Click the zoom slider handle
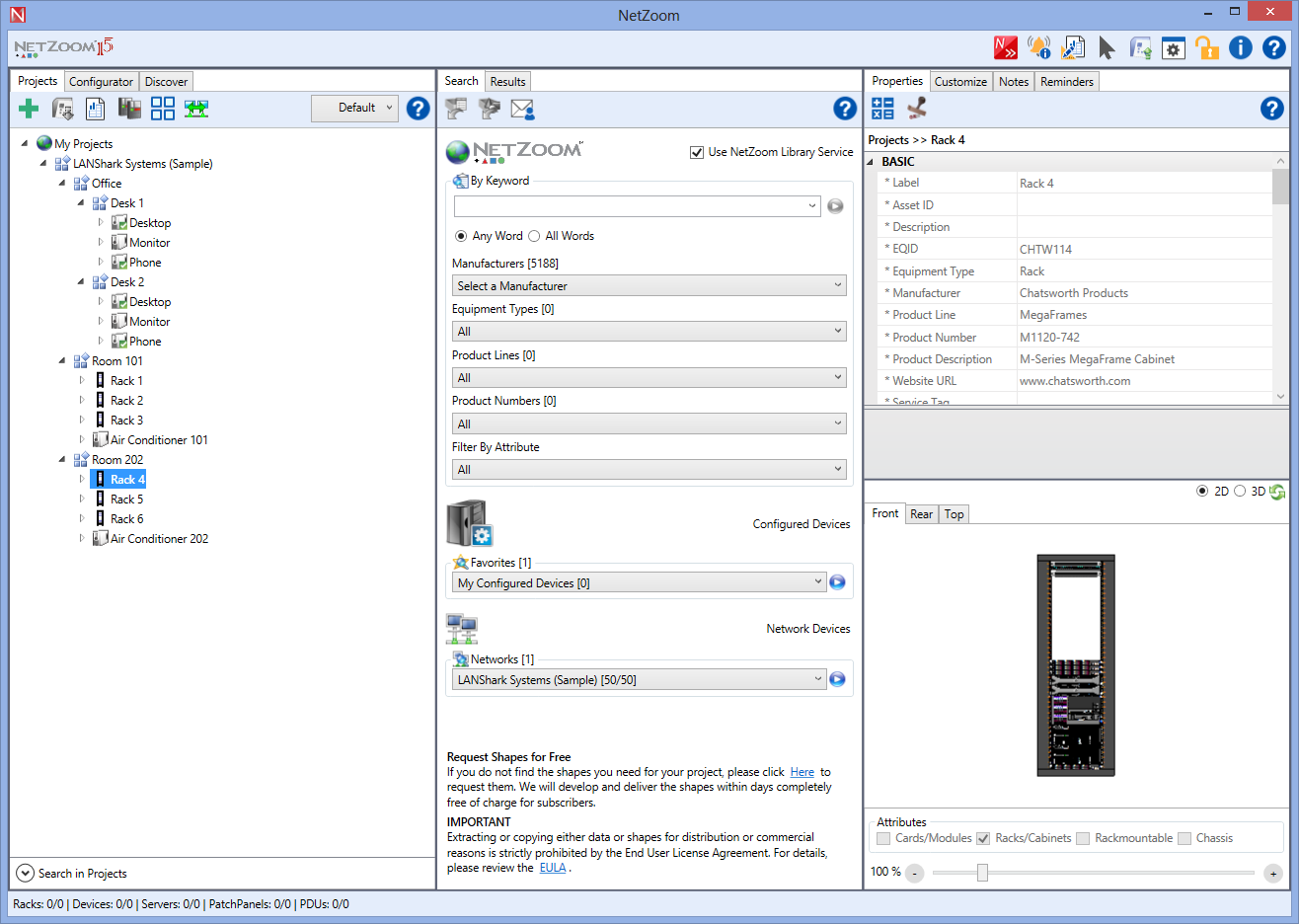Screen dimensions: 1299x924 click(x=982, y=873)
